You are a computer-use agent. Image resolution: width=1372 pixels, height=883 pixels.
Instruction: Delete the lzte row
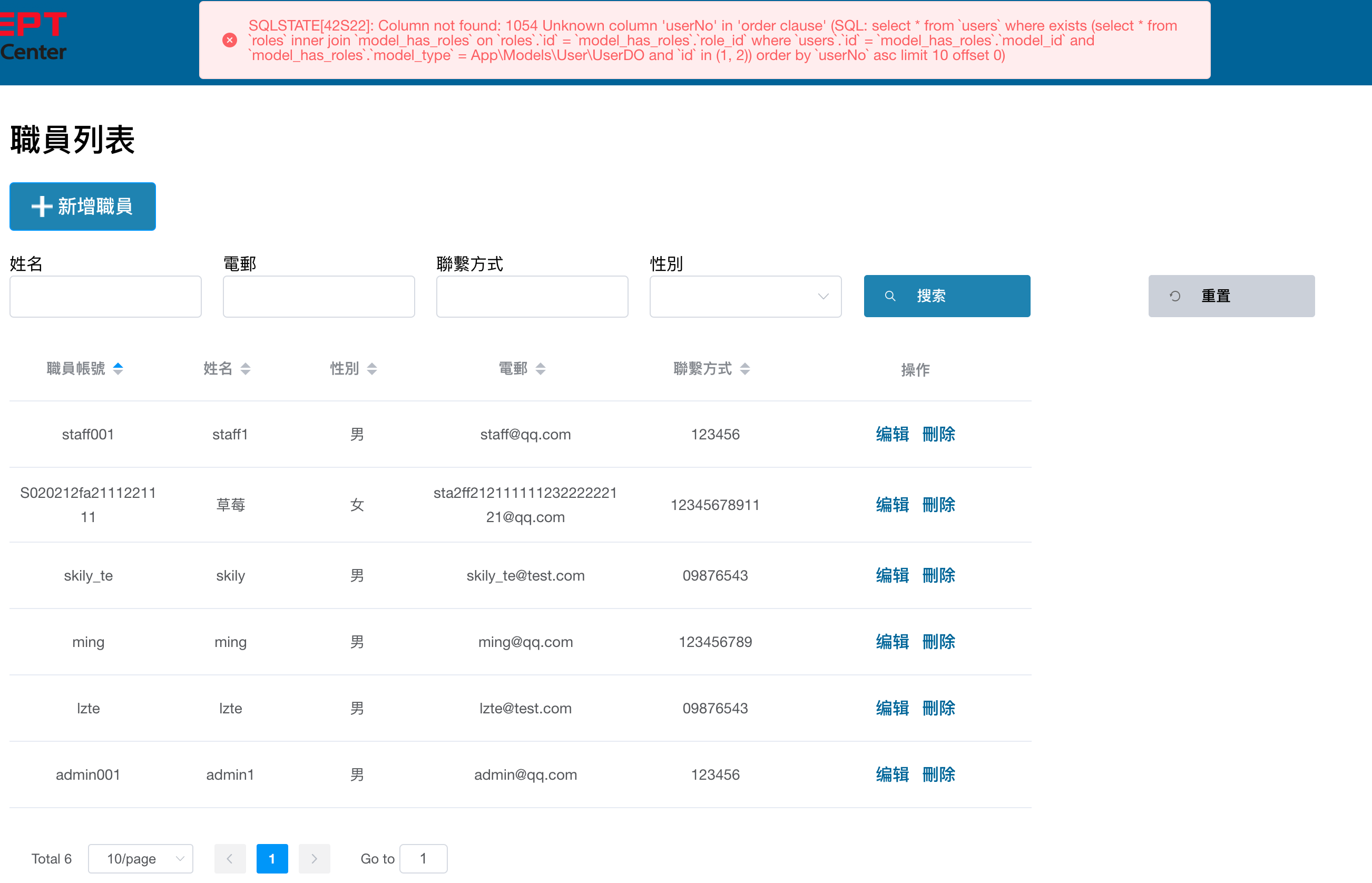(938, 708)
